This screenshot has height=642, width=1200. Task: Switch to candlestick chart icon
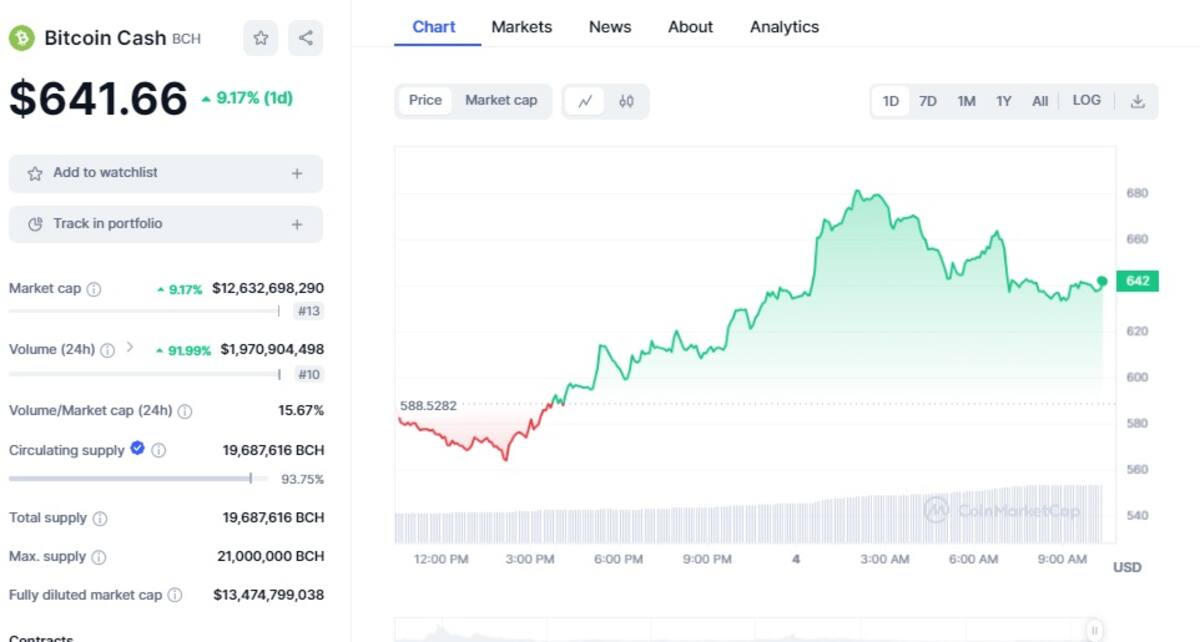626,101
